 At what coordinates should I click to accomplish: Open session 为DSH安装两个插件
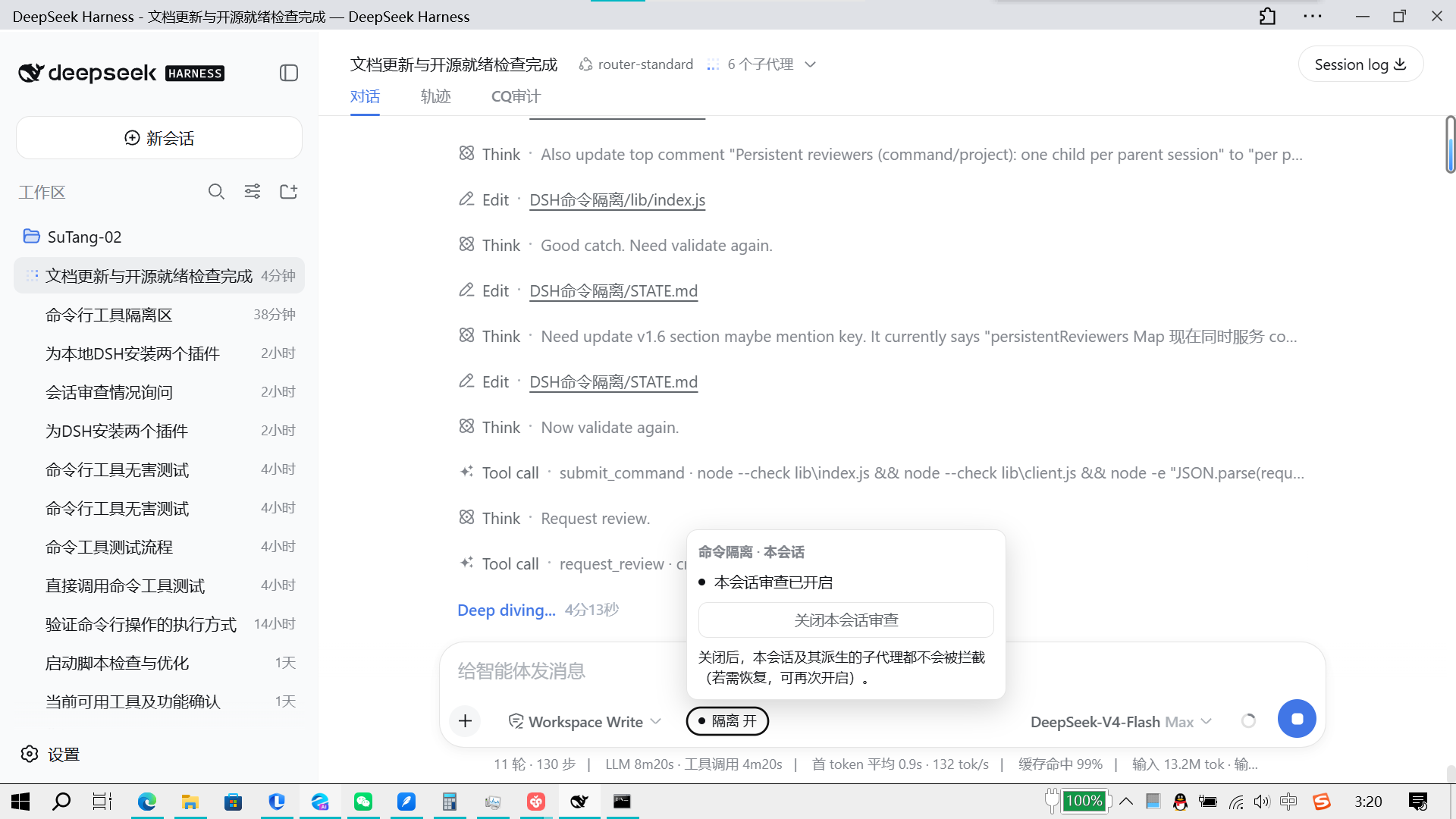(159, 431)
